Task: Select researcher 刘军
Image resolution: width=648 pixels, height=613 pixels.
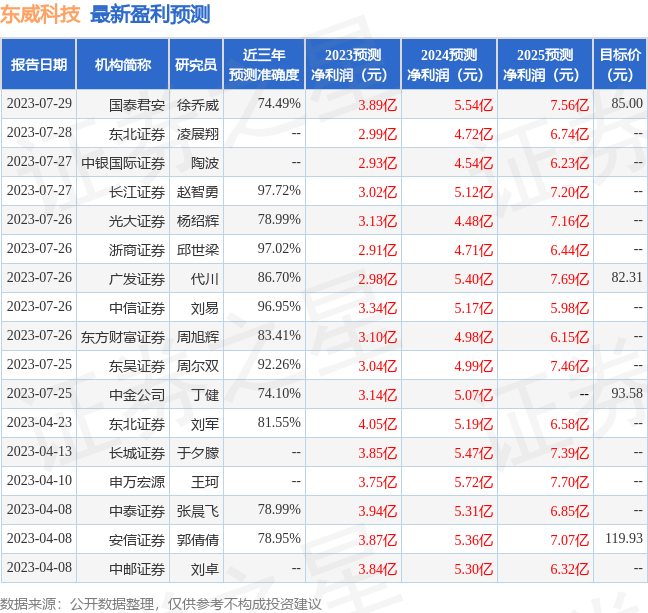Action: 205,424
